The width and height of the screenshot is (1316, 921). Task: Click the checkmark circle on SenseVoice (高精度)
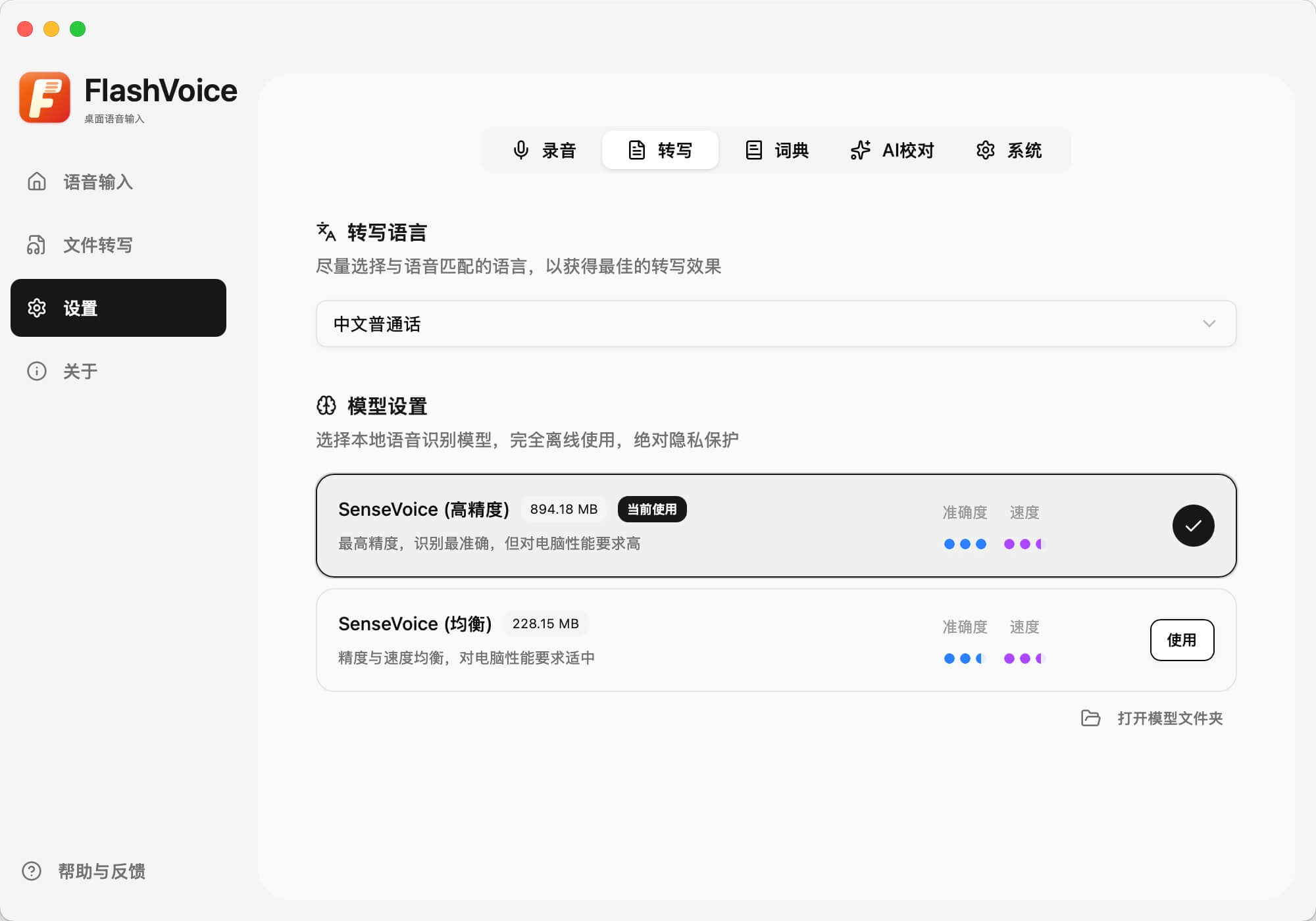[x=1193, y=526]
